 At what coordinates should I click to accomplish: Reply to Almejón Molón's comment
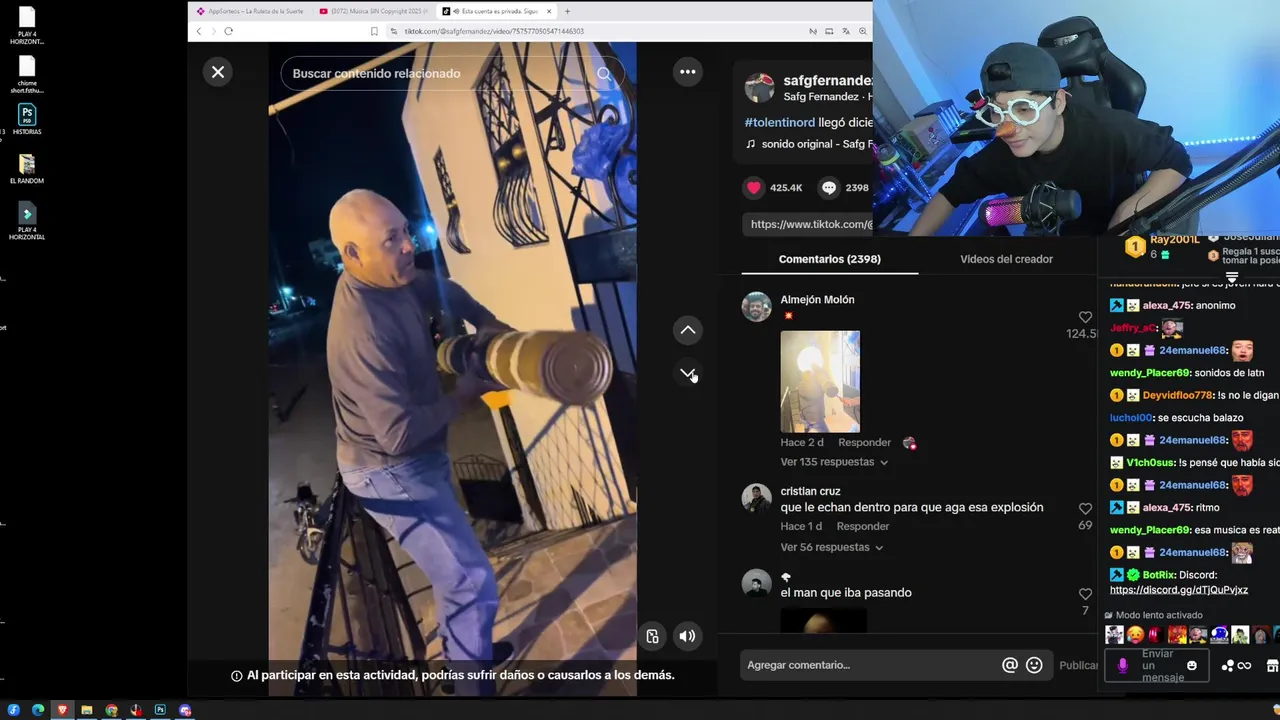coord(864,442)
